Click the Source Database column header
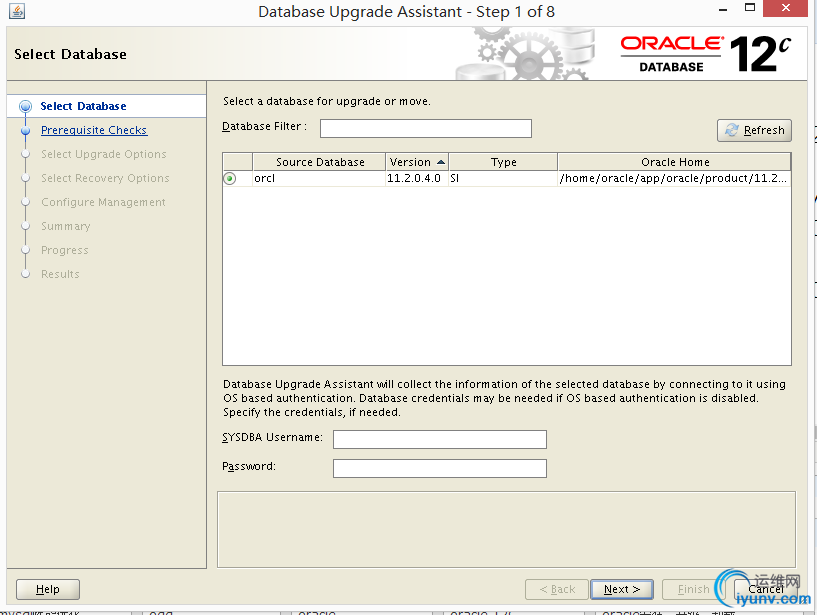The height and width of the screenshot is (615, 817). point(319,162)
